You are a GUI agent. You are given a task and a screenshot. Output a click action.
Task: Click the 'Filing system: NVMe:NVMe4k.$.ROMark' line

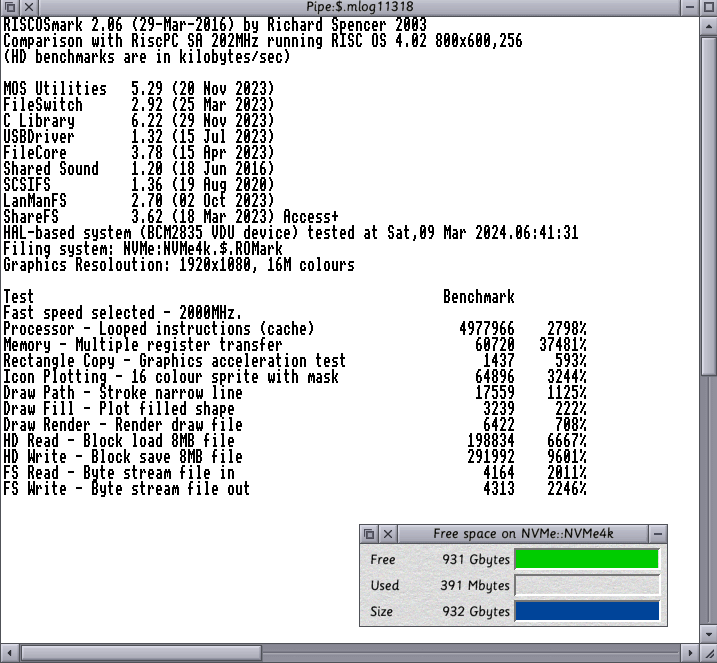pyautogui.click(x=143, y=249)
